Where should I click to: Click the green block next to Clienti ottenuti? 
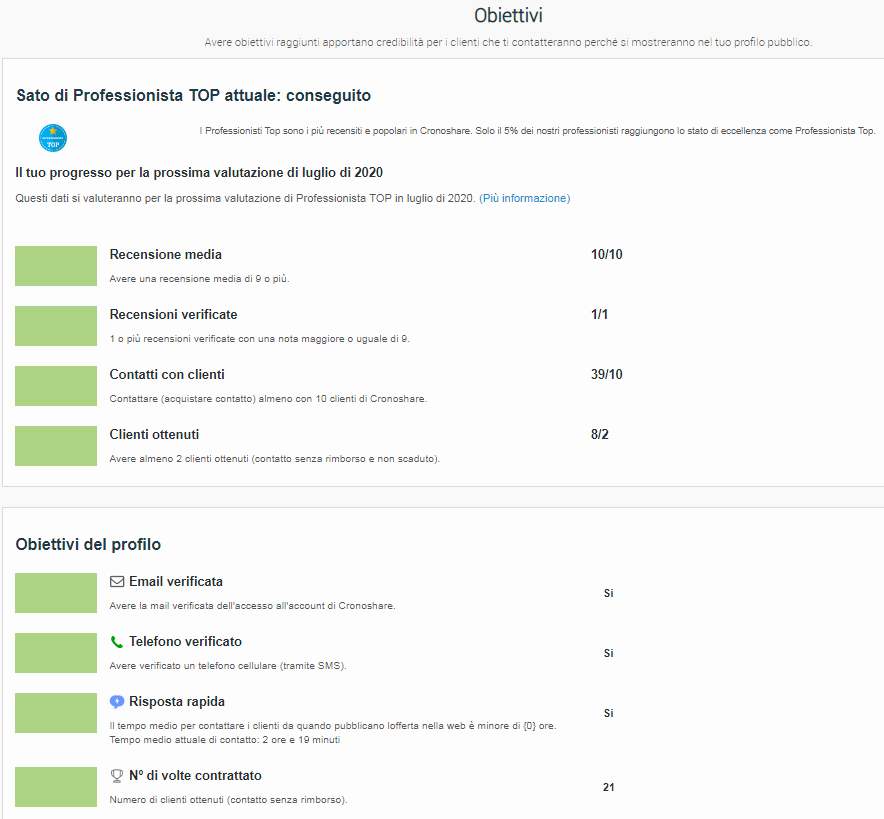[56, 446]
